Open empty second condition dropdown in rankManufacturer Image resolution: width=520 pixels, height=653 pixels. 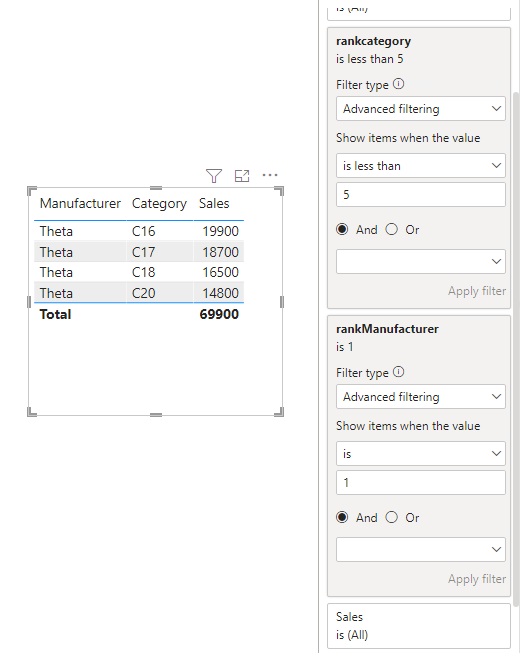click(421, 549)
